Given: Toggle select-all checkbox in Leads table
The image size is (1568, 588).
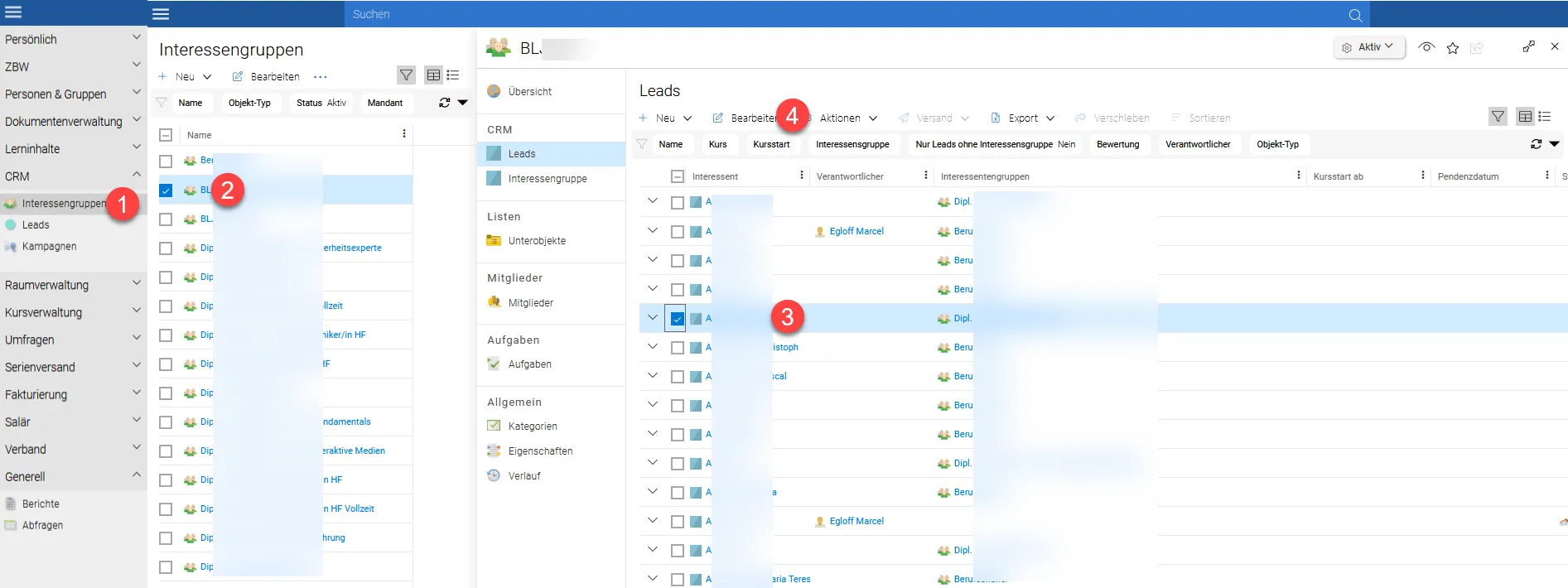Looking at the screenshot, I should (678, 176).
